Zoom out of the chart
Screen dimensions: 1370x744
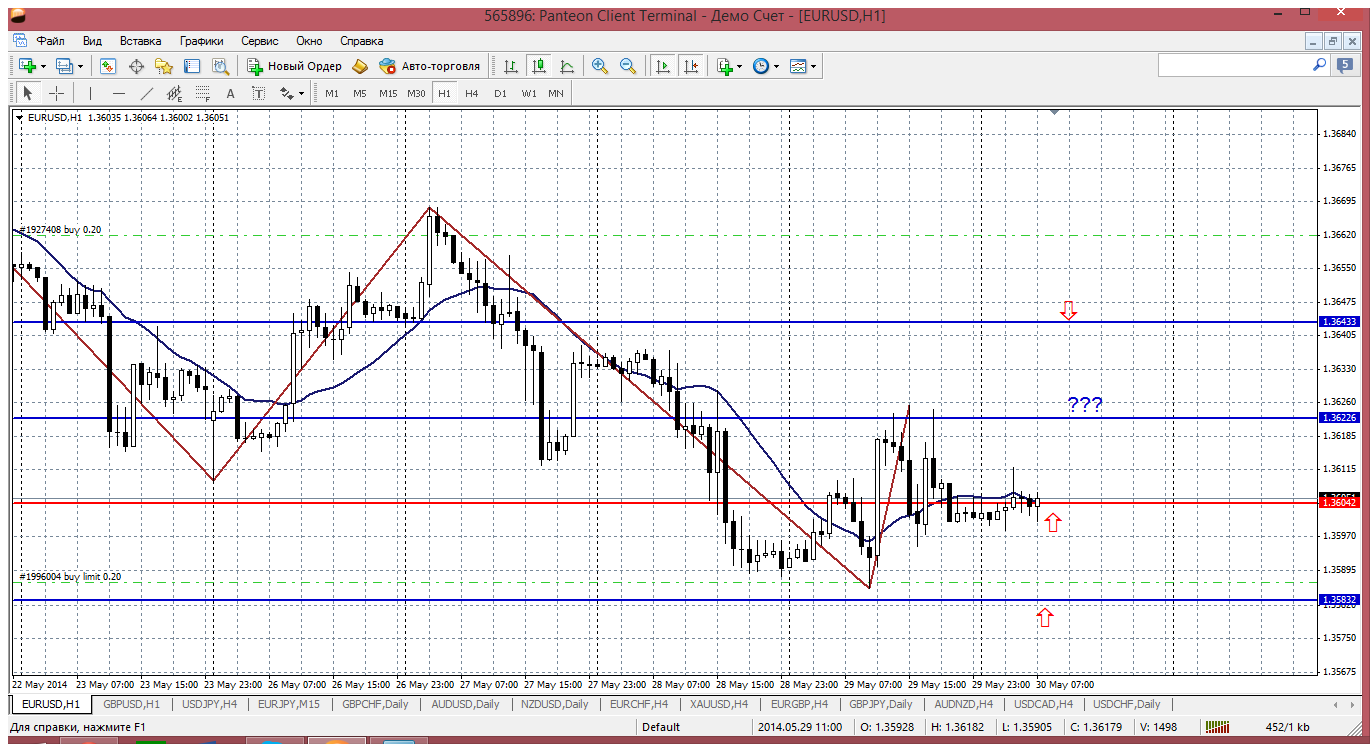coord(628,66)
